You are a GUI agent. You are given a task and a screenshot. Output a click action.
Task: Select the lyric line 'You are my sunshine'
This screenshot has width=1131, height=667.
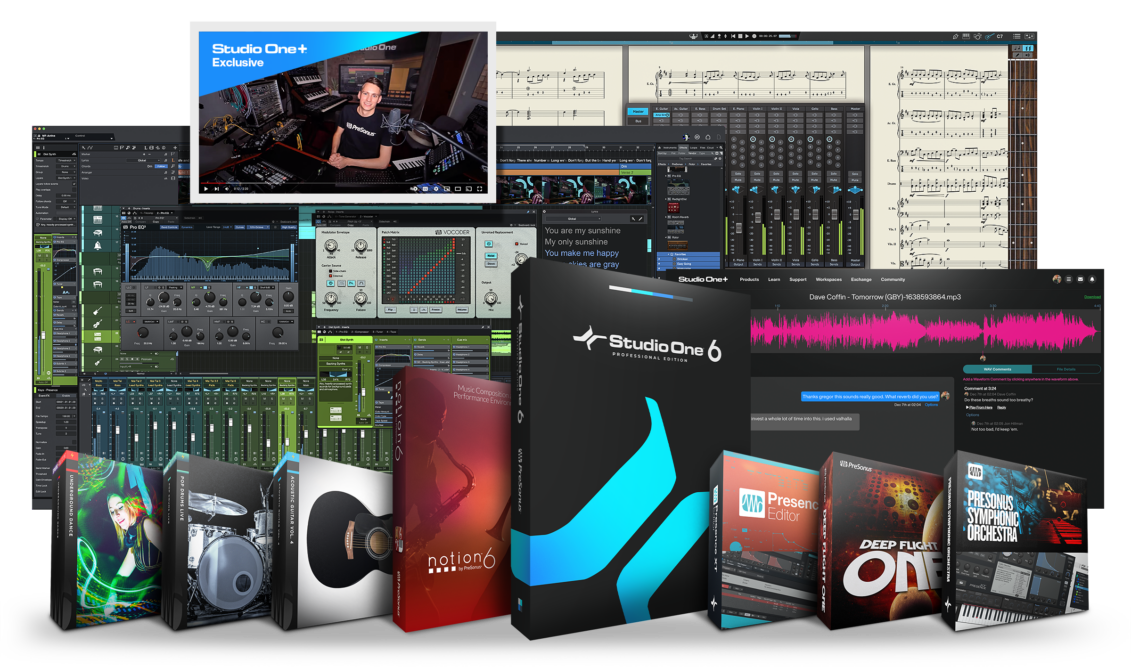click(x=582, y=231)
